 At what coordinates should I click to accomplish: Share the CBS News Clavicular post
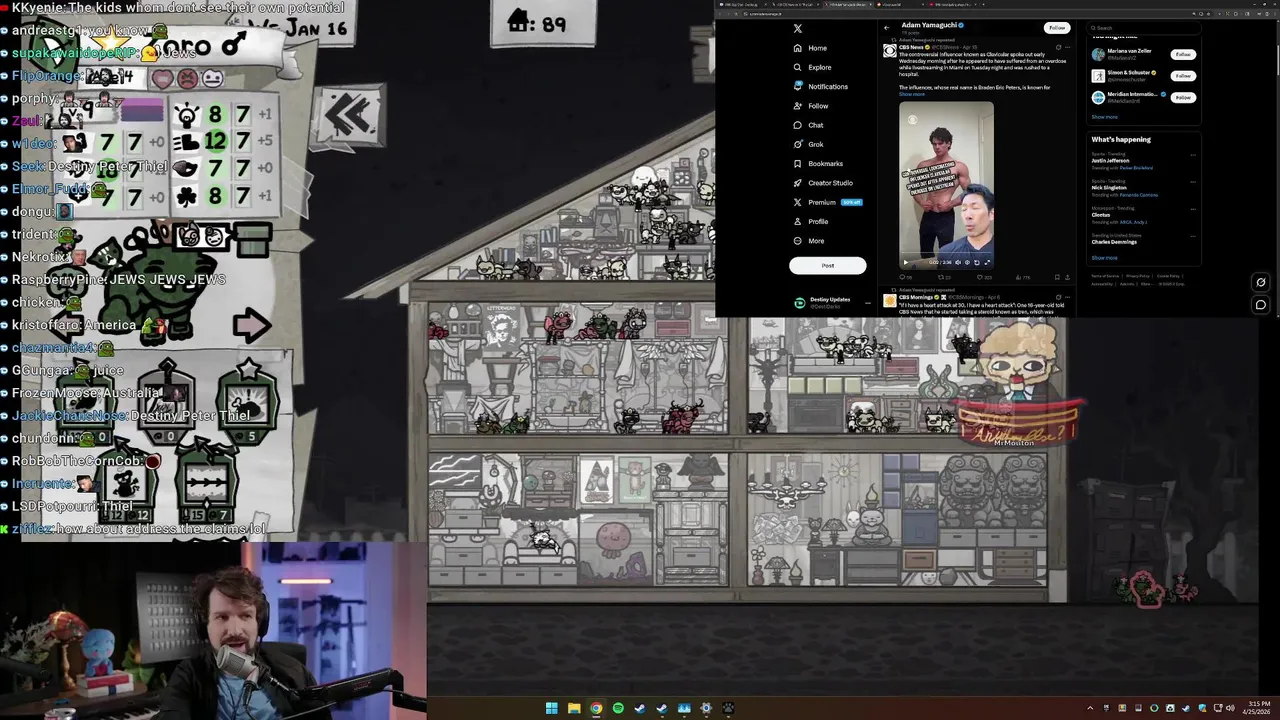[1067, 278]
